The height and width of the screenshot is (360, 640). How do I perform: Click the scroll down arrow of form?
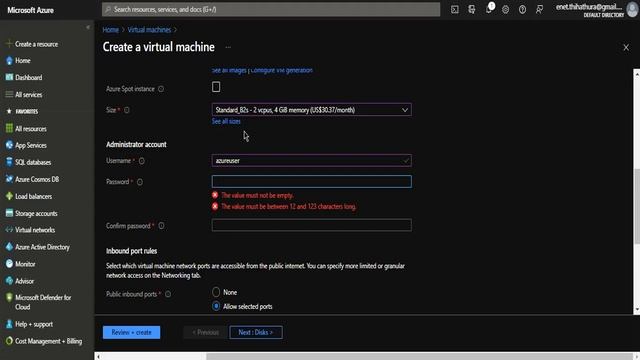coord(637,310)
